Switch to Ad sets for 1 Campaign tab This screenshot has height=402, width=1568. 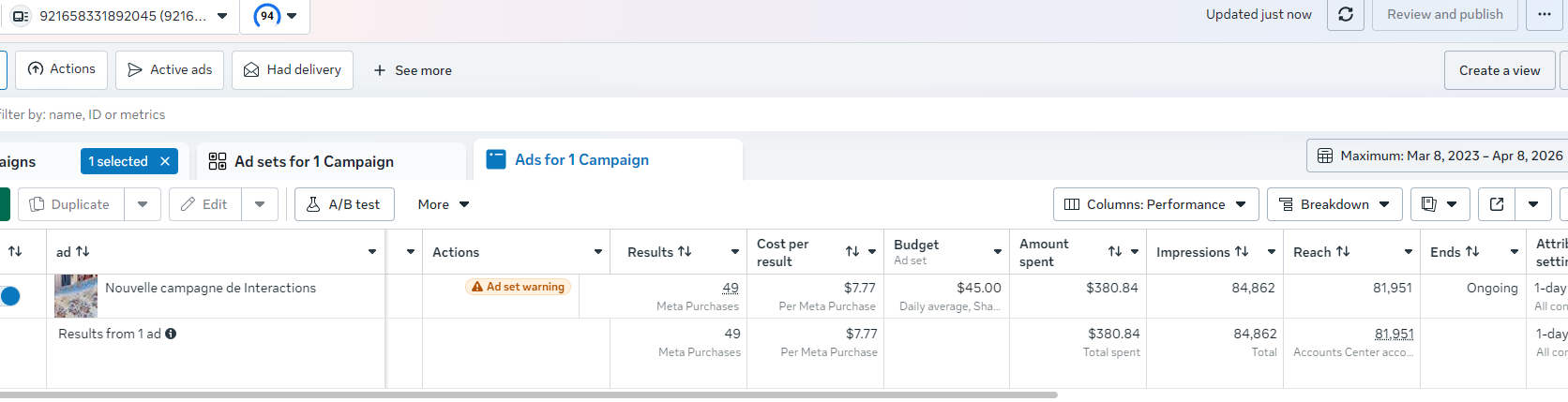pos(313,161)
